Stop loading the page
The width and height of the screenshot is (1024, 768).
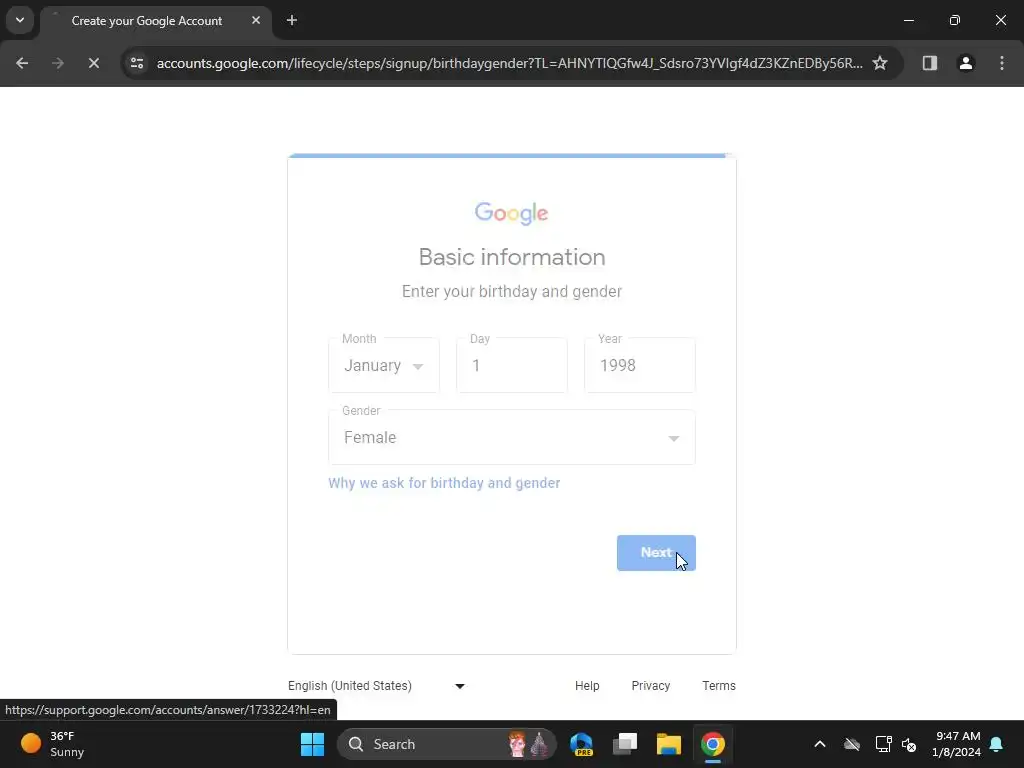(x=94, y=63)
